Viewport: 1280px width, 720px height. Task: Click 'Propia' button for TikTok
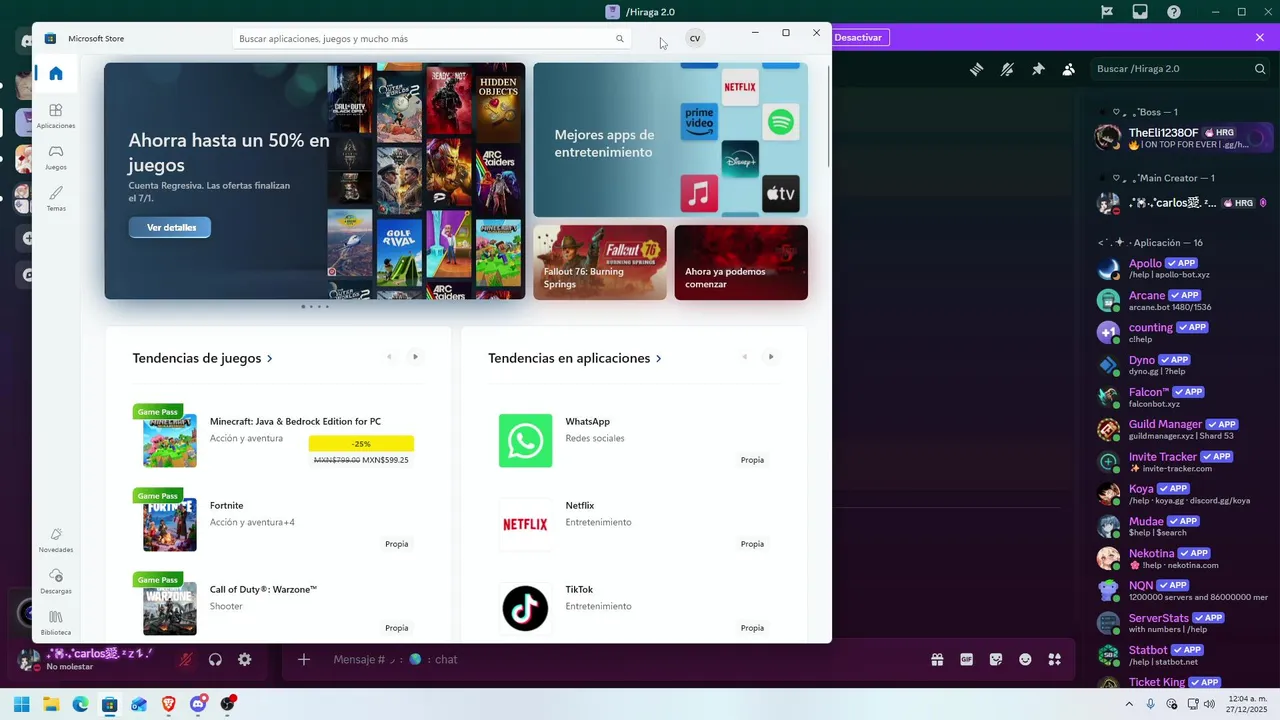point(752,628)
